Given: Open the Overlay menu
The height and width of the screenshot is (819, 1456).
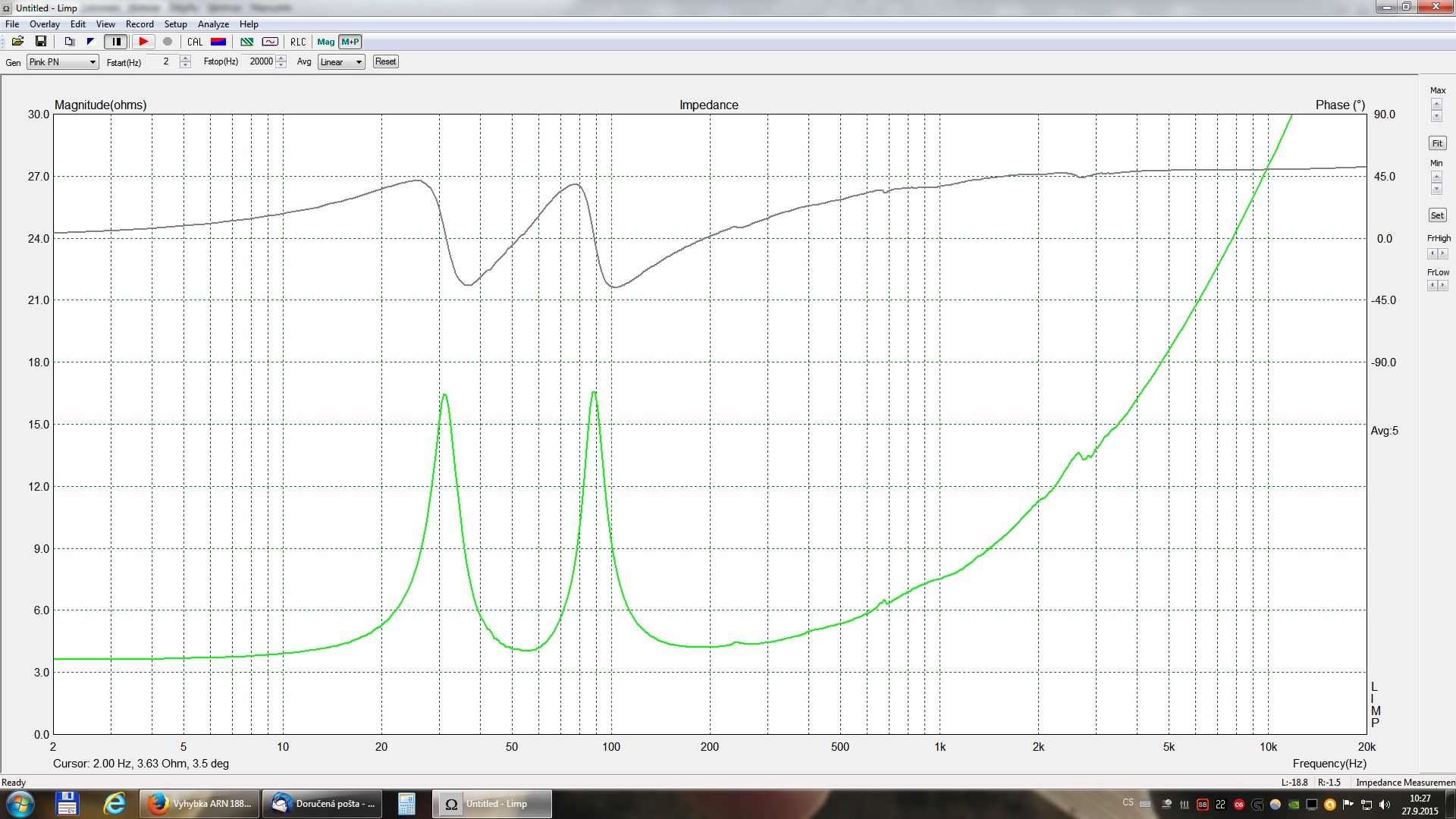Looking at the screenshot, I should [44, 24].
